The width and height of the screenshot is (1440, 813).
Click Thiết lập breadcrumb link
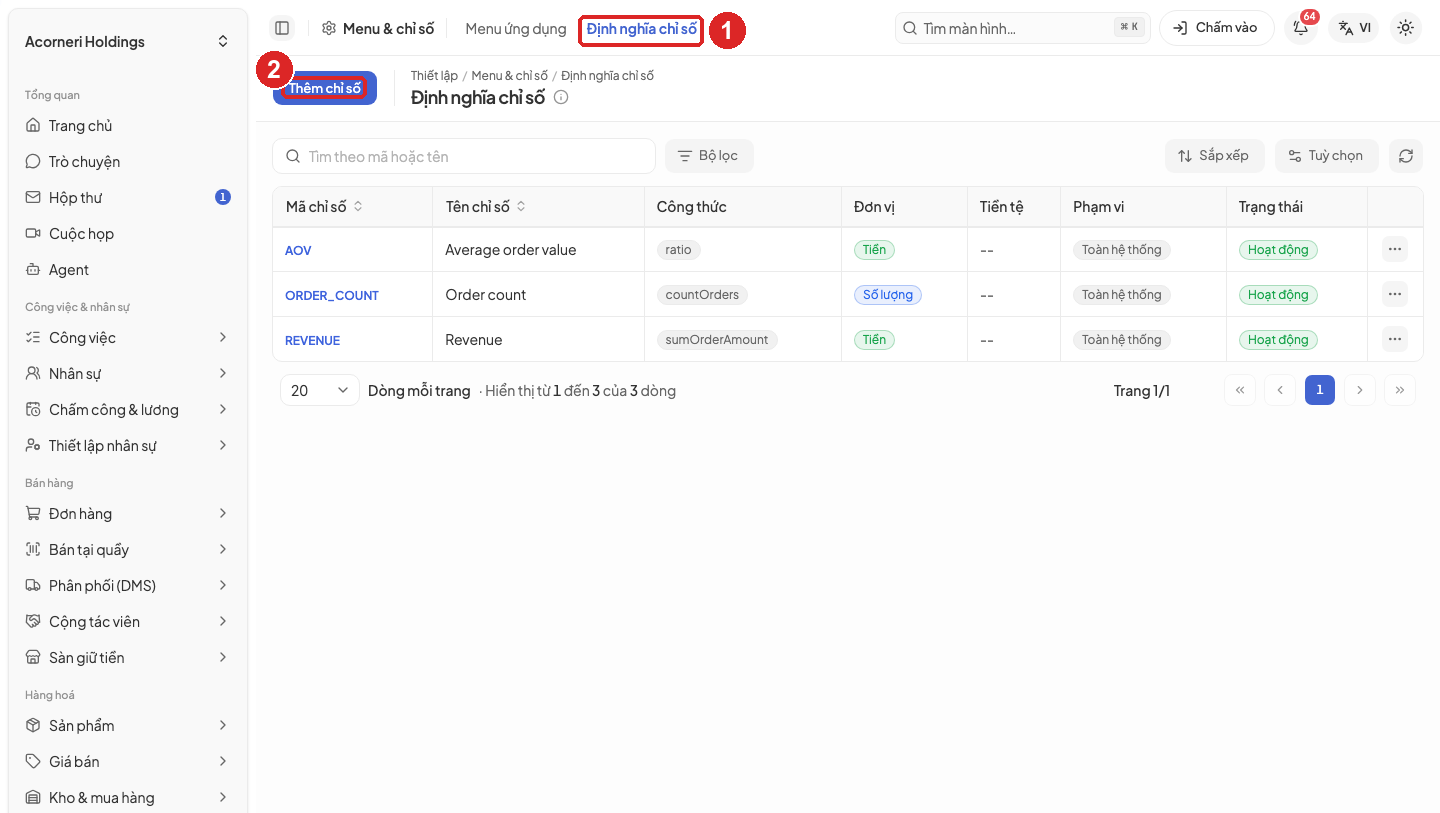tap(434, 76)
